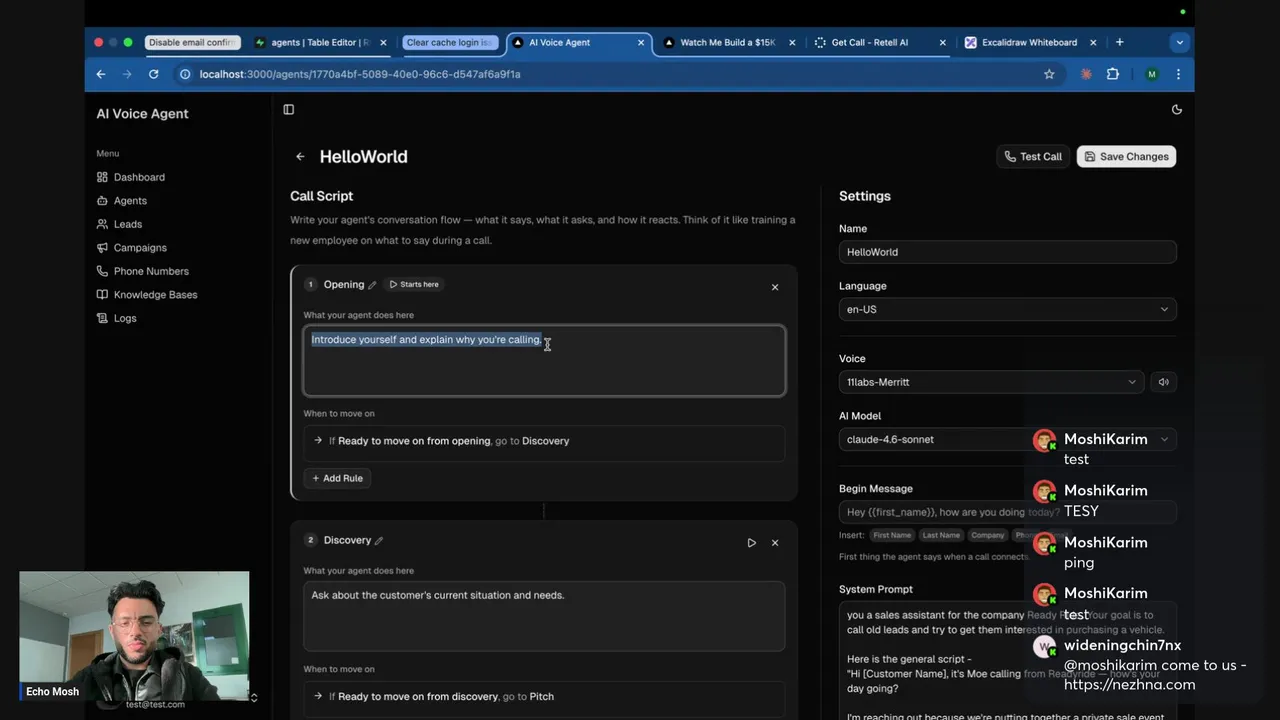This screenshot has height=720, width=1280.
Task: Click the Opening step instruction textarea
Action: 544,360
